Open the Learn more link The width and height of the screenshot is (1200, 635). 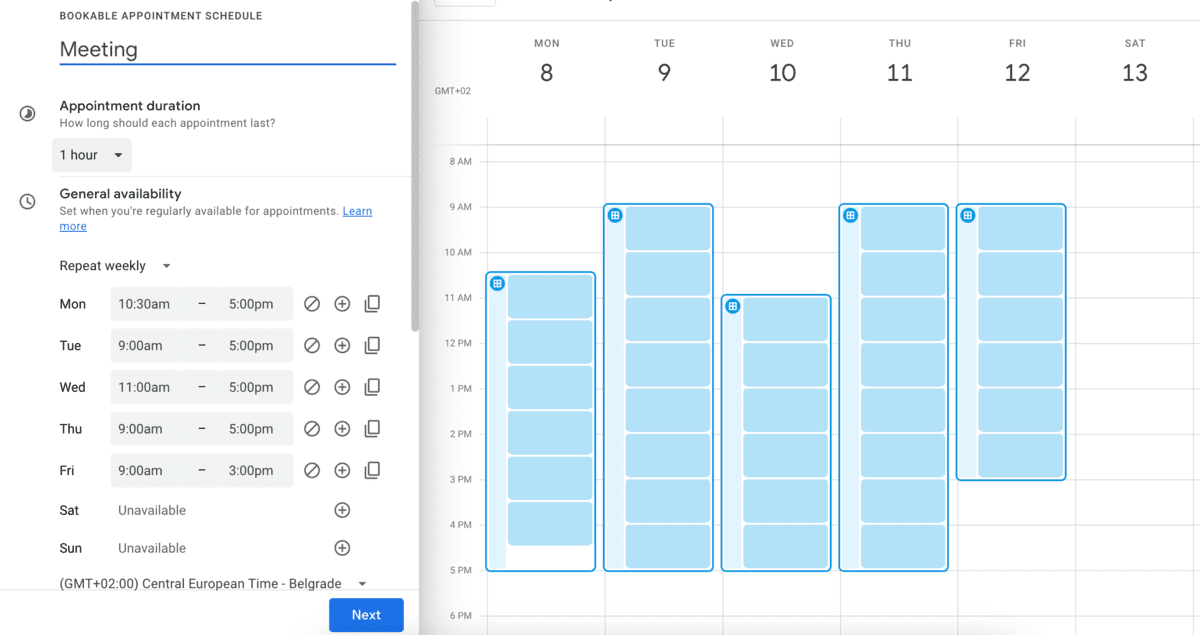[355, 211]
